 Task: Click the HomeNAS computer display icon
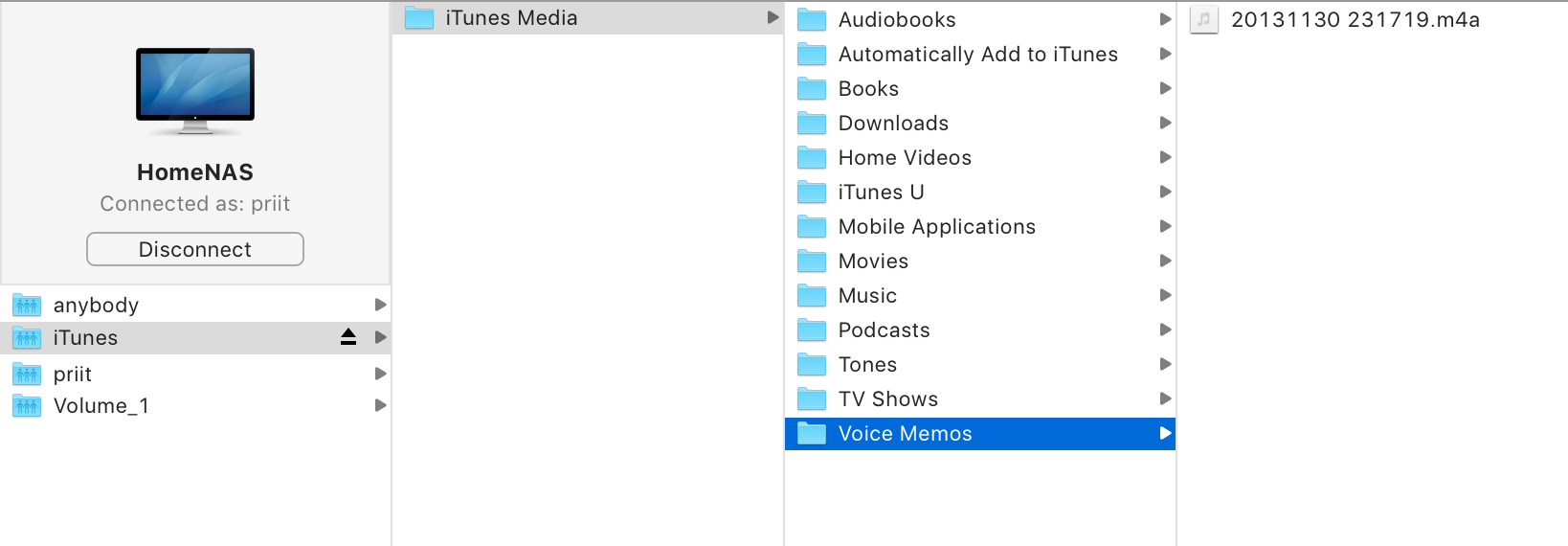[195, 91]
